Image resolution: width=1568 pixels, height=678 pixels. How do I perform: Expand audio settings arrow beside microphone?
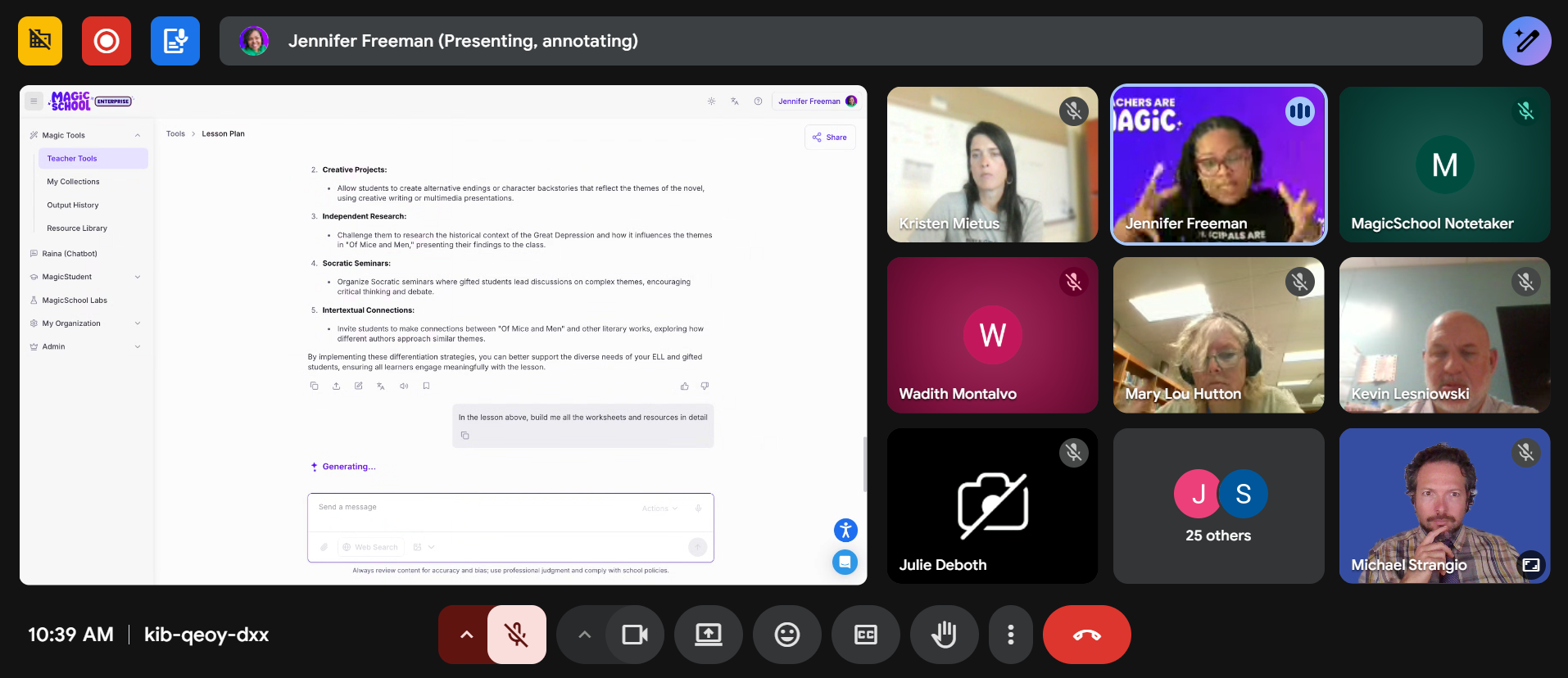coord(466,635)
